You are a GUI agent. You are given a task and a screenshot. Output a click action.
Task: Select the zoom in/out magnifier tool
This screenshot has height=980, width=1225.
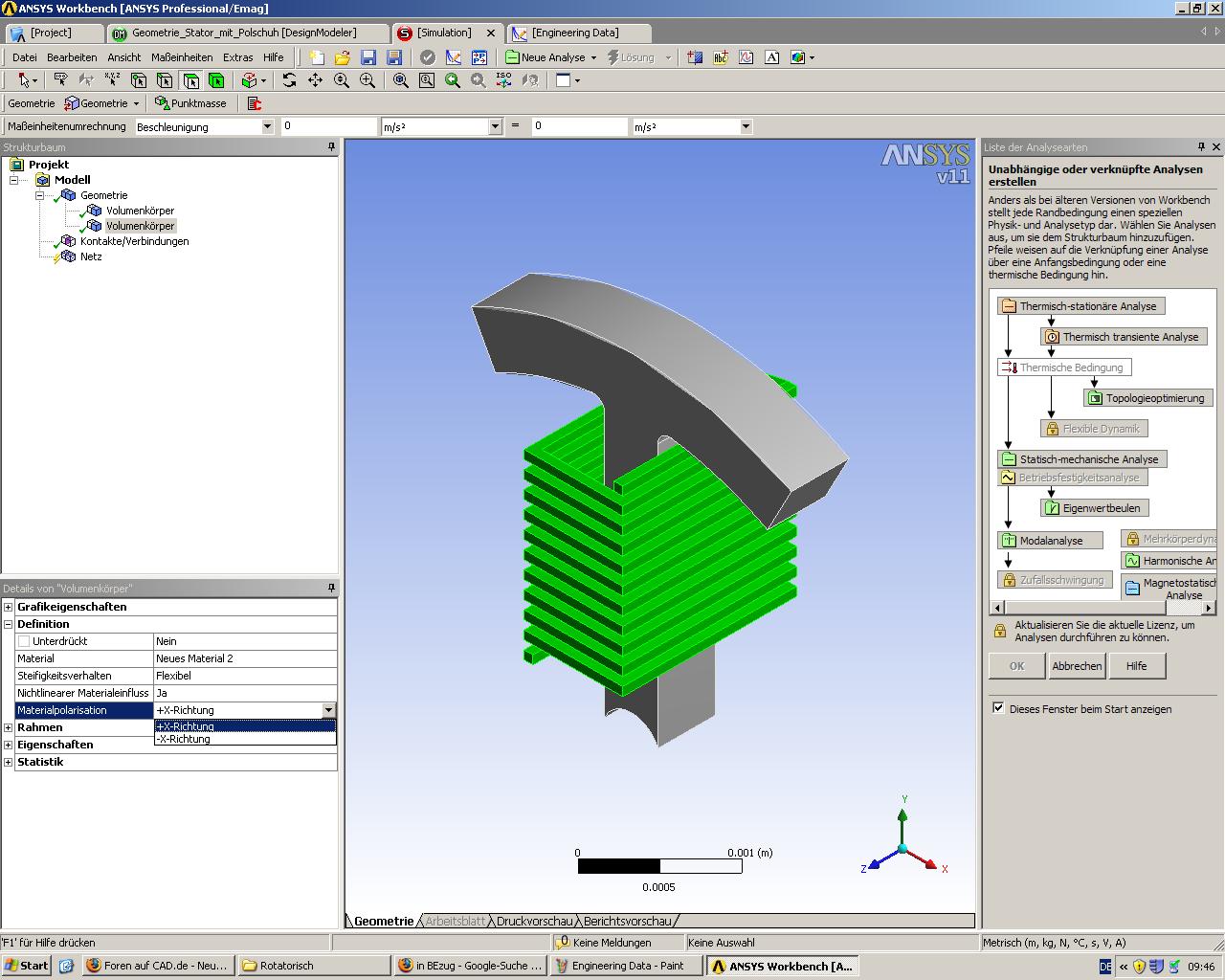[x=341, y=80]
